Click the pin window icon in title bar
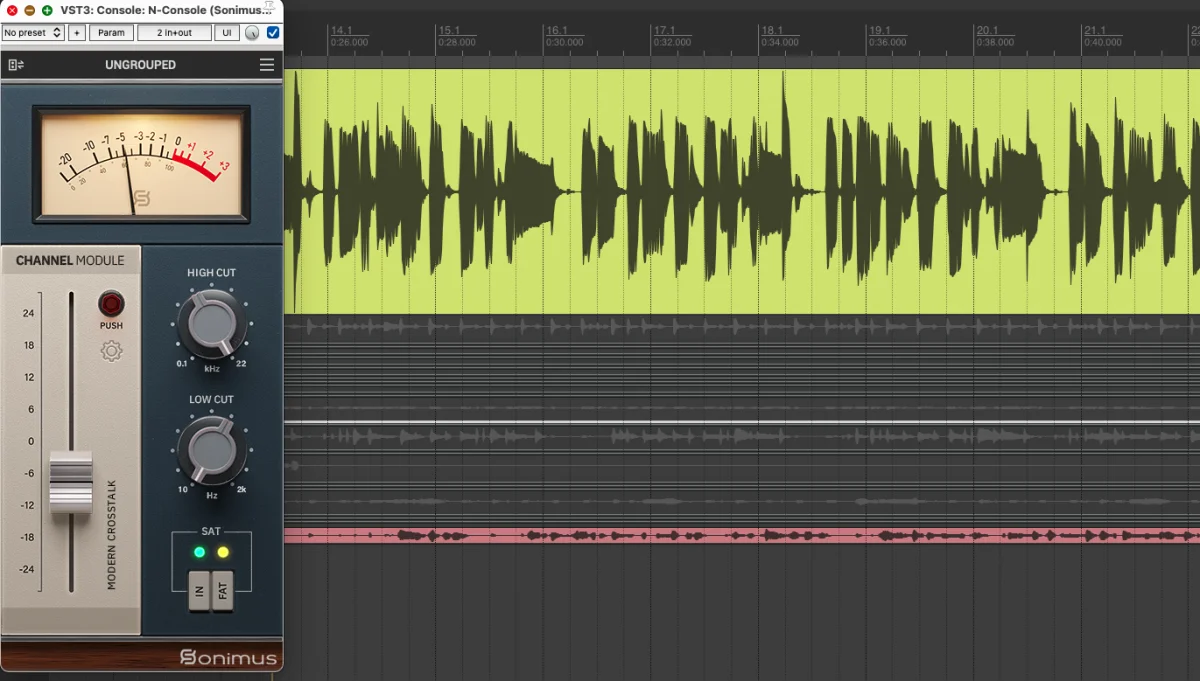 [x=269, y=7]
